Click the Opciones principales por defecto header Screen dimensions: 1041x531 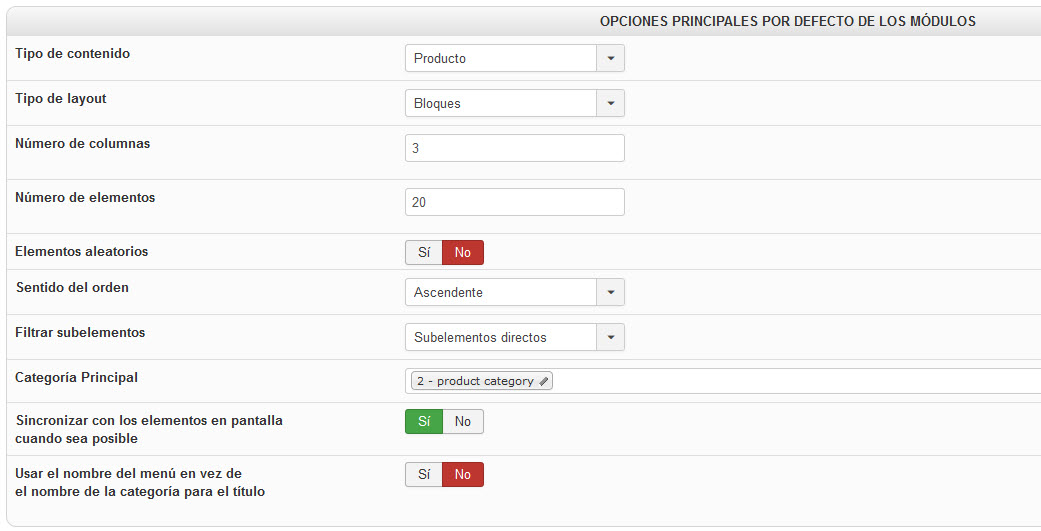tap(787, 21)
